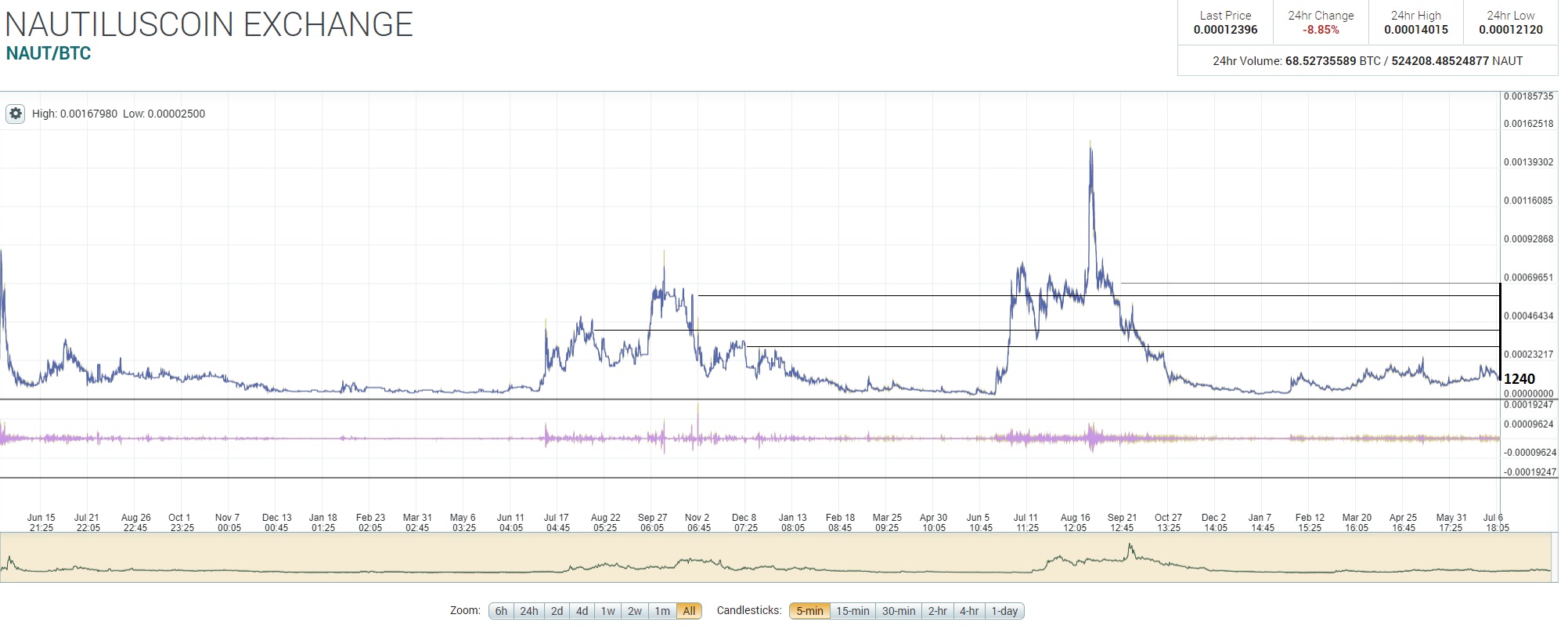Set zoom range to 2d

[x=557, y=611]
